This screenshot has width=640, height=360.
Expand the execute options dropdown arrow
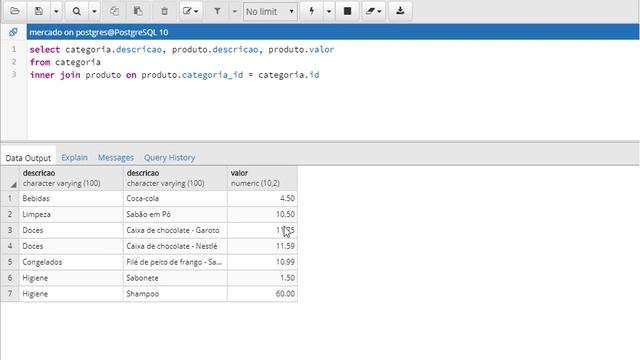(329, 11)
